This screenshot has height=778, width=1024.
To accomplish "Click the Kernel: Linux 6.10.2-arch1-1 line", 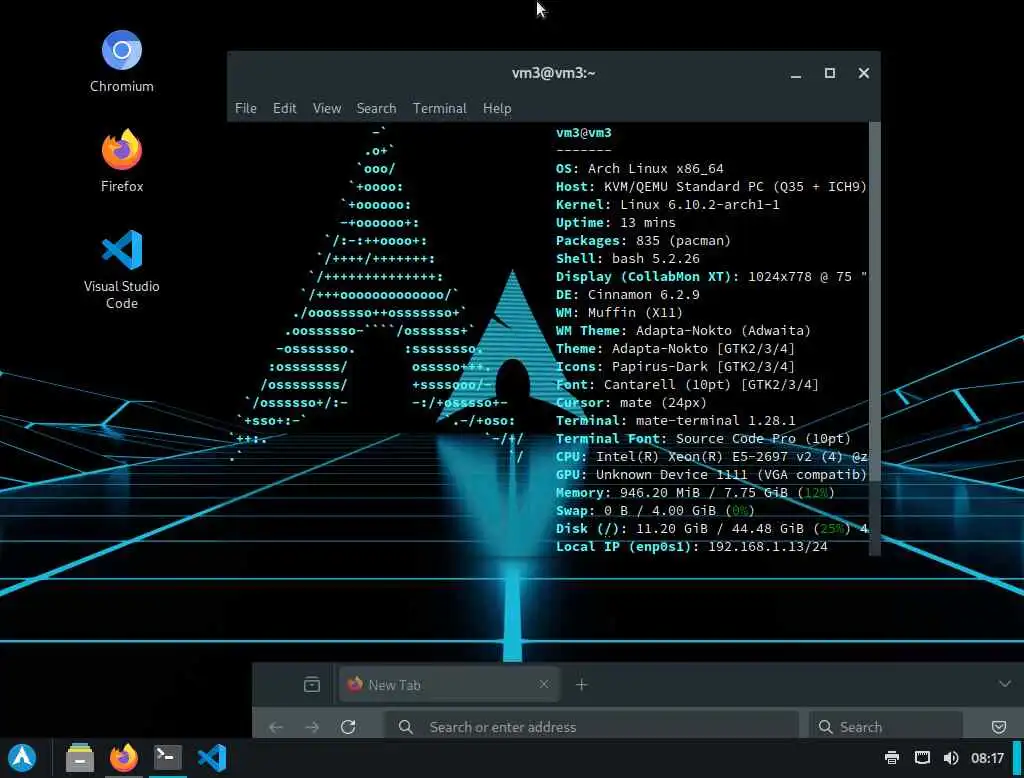I will tap(667, 204).
